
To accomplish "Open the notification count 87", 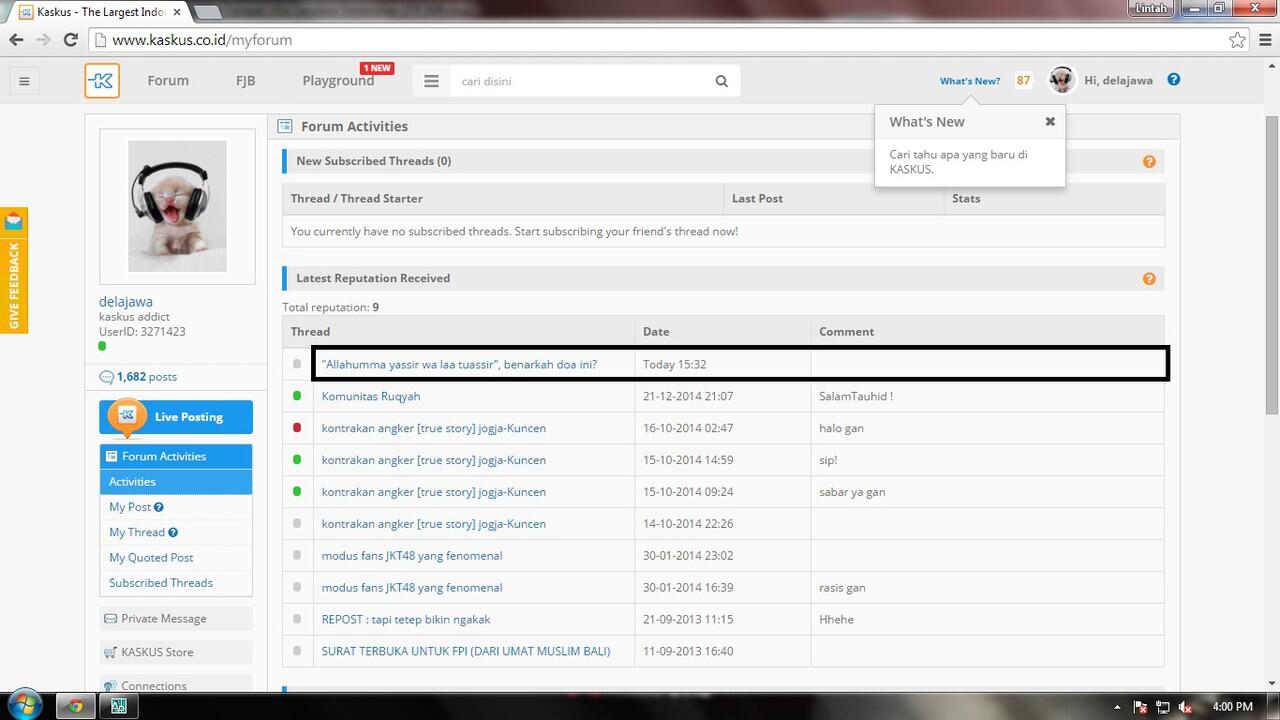I will [x=1023, y=80].
